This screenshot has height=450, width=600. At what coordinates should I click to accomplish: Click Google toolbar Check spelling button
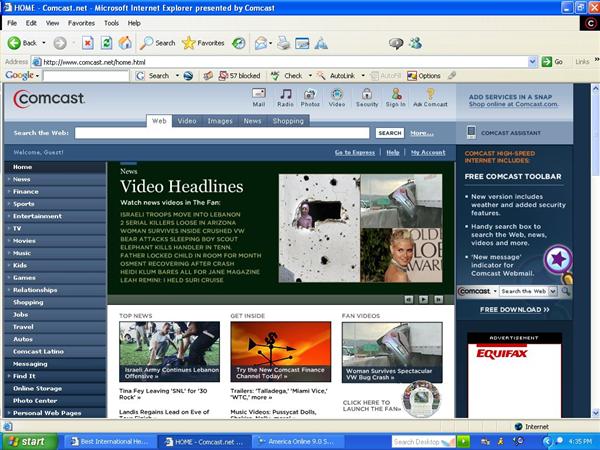pyautogui.click(x=287, y=76)
